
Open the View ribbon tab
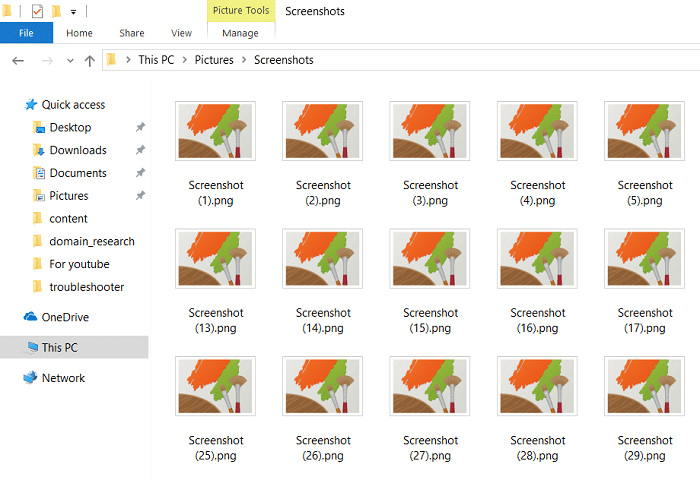click(181, 33)
